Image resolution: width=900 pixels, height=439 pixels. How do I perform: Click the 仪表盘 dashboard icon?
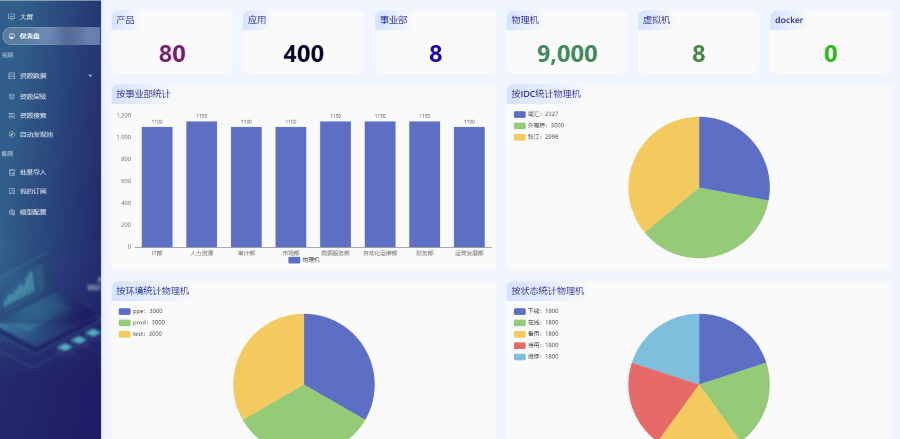pyautogui.click(x=11, y=36)
